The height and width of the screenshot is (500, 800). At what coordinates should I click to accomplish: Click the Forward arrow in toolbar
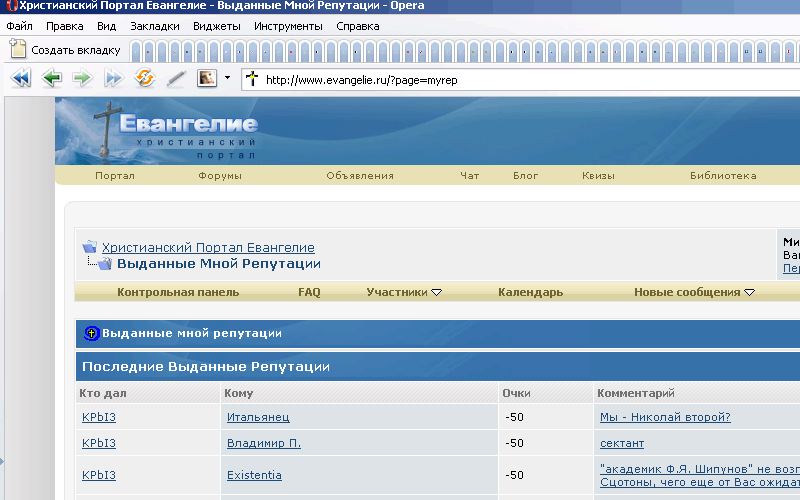[82, 78]
